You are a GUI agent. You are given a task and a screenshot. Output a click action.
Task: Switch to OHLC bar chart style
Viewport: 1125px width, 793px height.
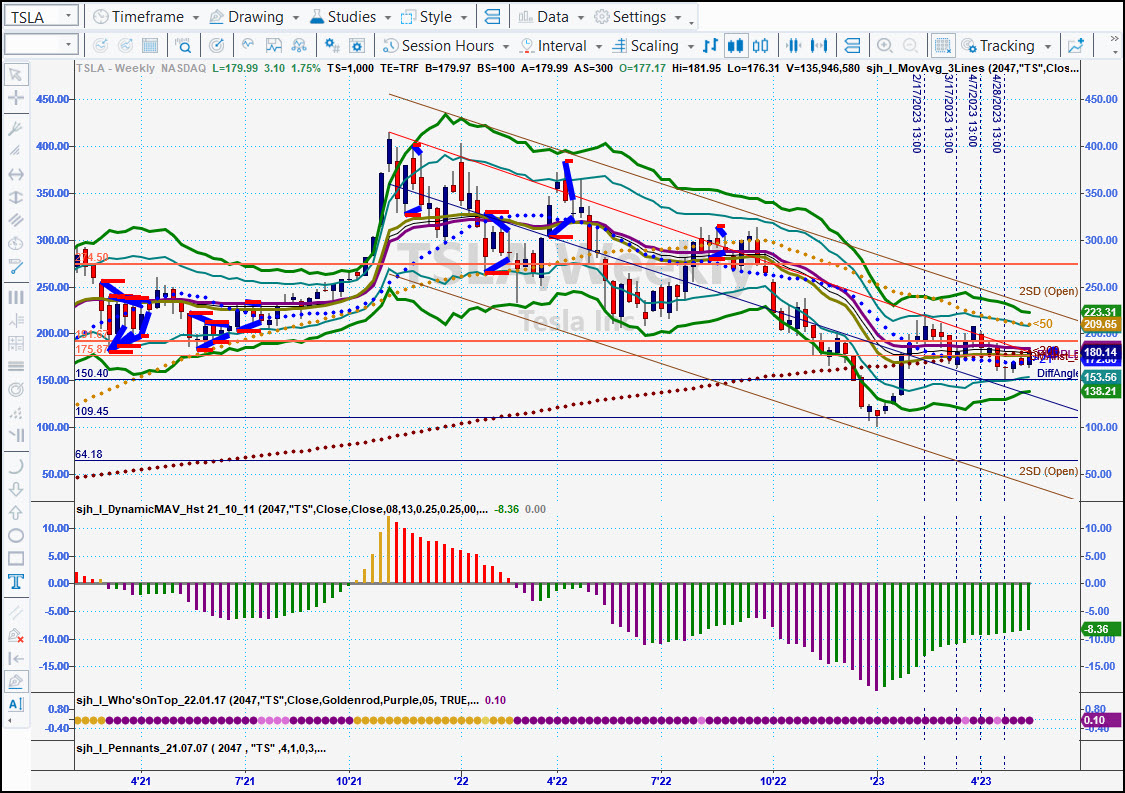(x=710, y=46)
